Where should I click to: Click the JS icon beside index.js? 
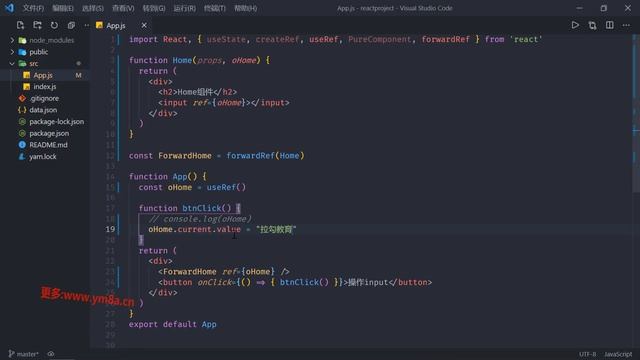(x=27, y=87)
